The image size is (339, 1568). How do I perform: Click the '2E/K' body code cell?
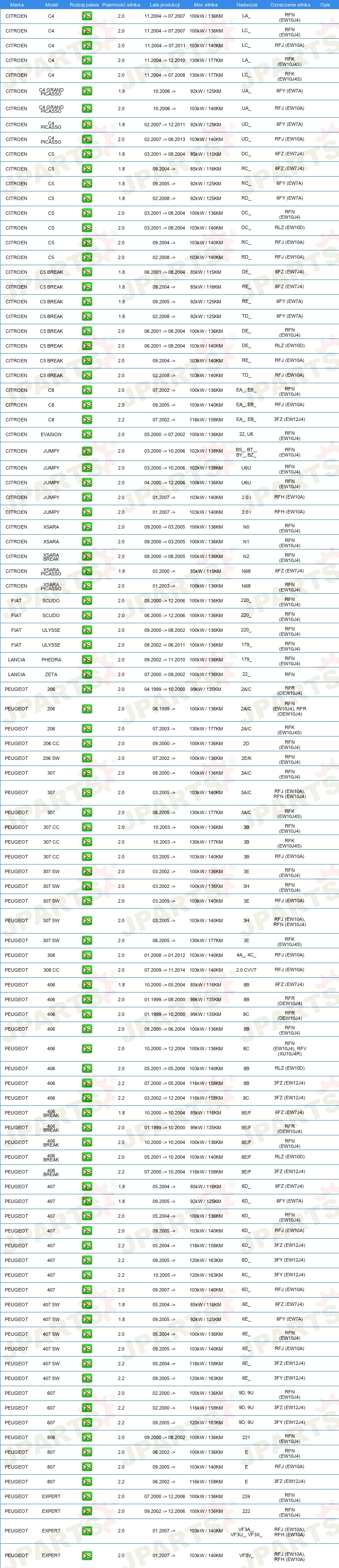pyautogui.click(x=246, y=759)
